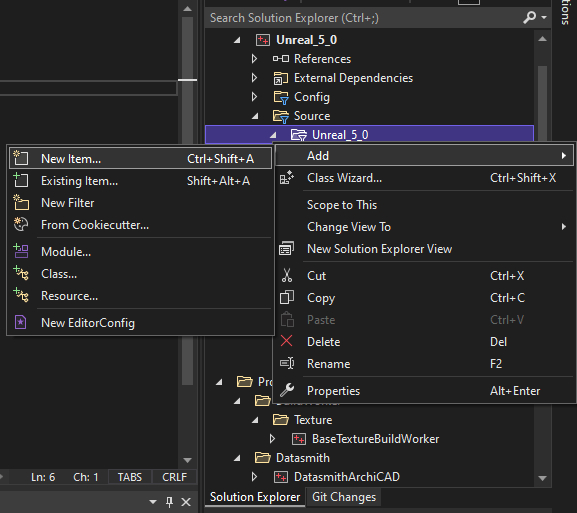Select the highlighted Unreal_5_0 filter row
Image resolution: width=577 pixels, height=513 pixels.
click(369, 134)
